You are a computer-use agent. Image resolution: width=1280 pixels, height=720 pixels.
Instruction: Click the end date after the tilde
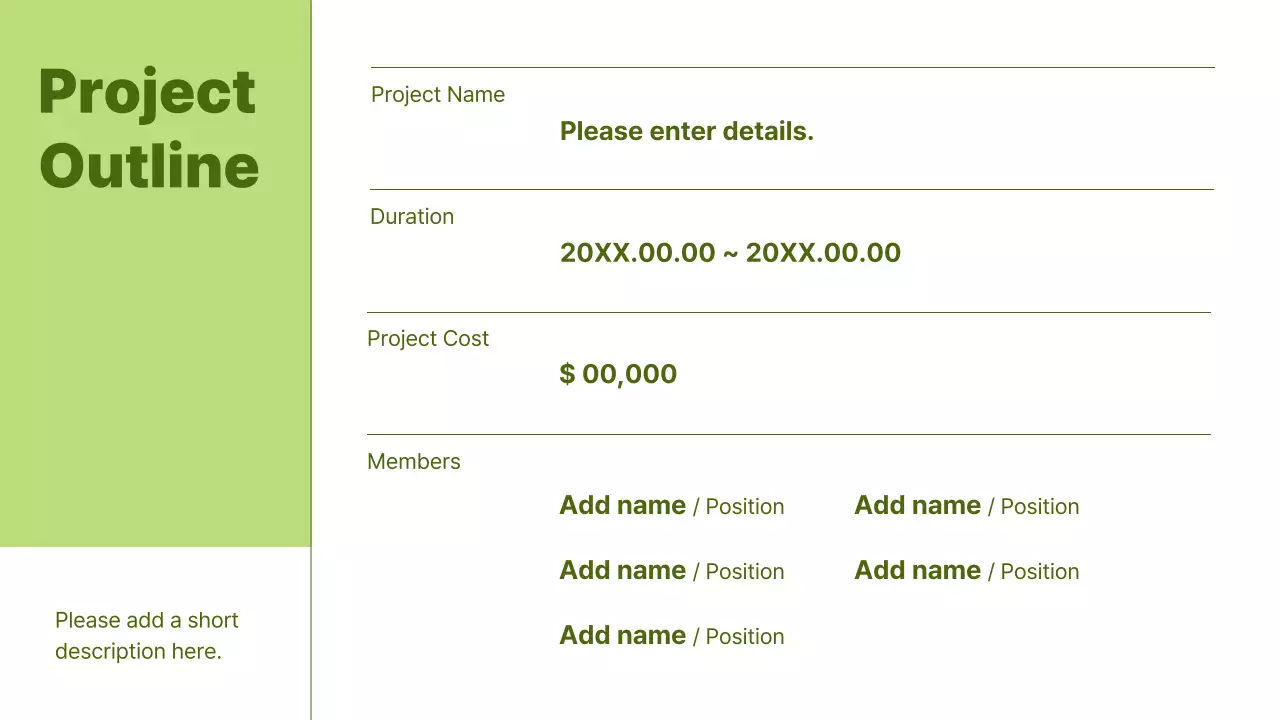point(823,253)
